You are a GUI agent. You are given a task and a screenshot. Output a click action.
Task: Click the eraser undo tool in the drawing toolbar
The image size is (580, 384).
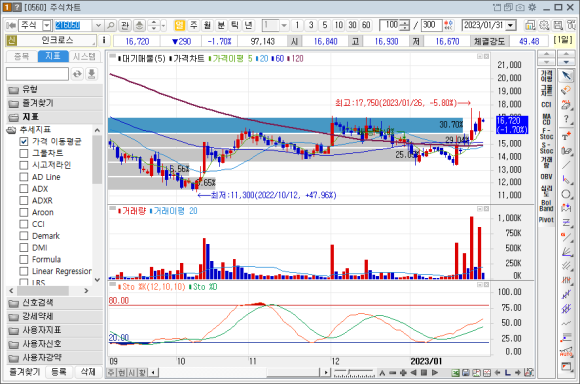pos(566,90)
